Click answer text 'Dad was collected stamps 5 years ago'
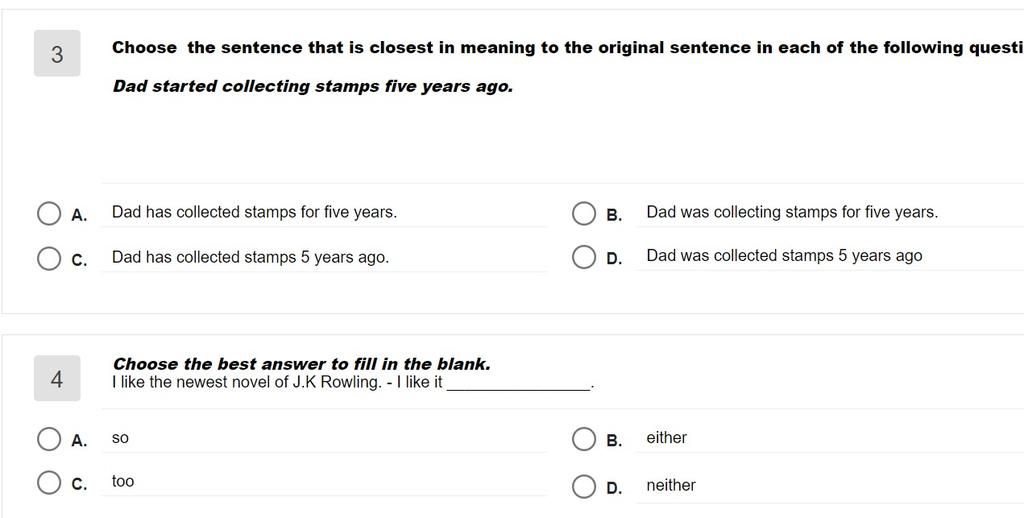Screen dimensions: 1024x518 tap(784, 255)
